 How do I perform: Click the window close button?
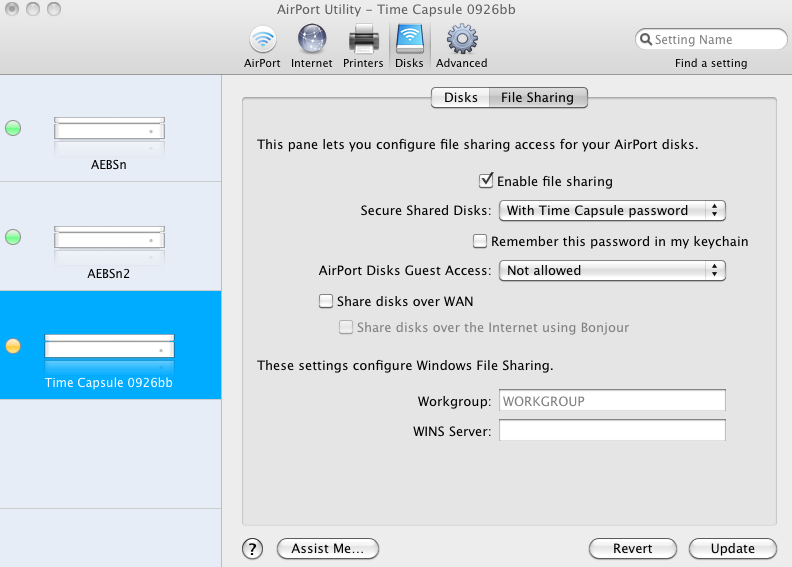[12, 9]
